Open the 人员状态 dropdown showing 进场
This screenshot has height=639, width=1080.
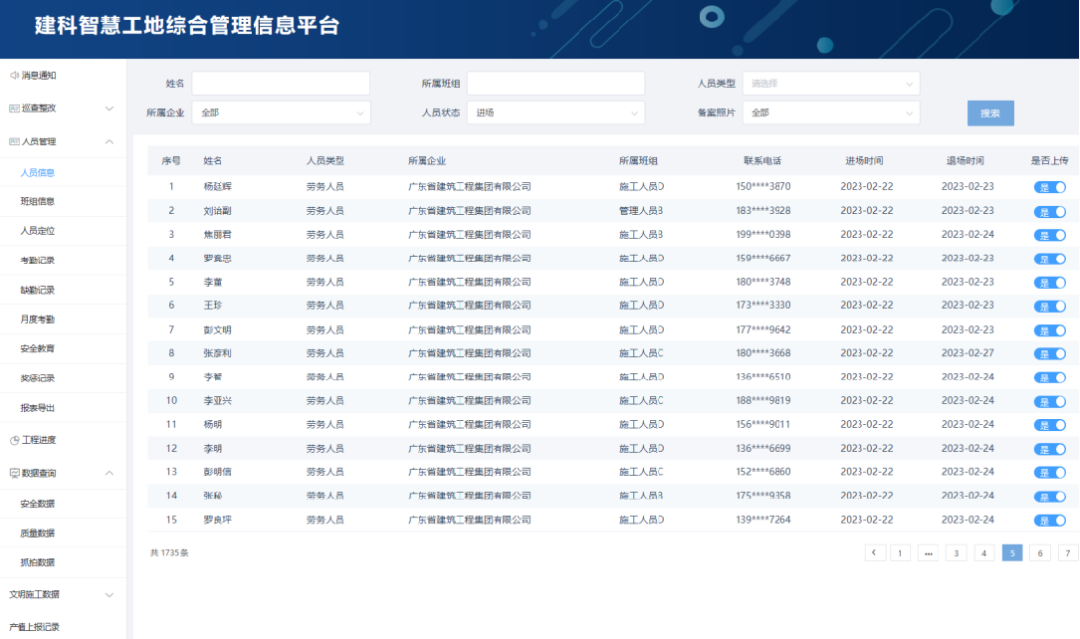555,113
